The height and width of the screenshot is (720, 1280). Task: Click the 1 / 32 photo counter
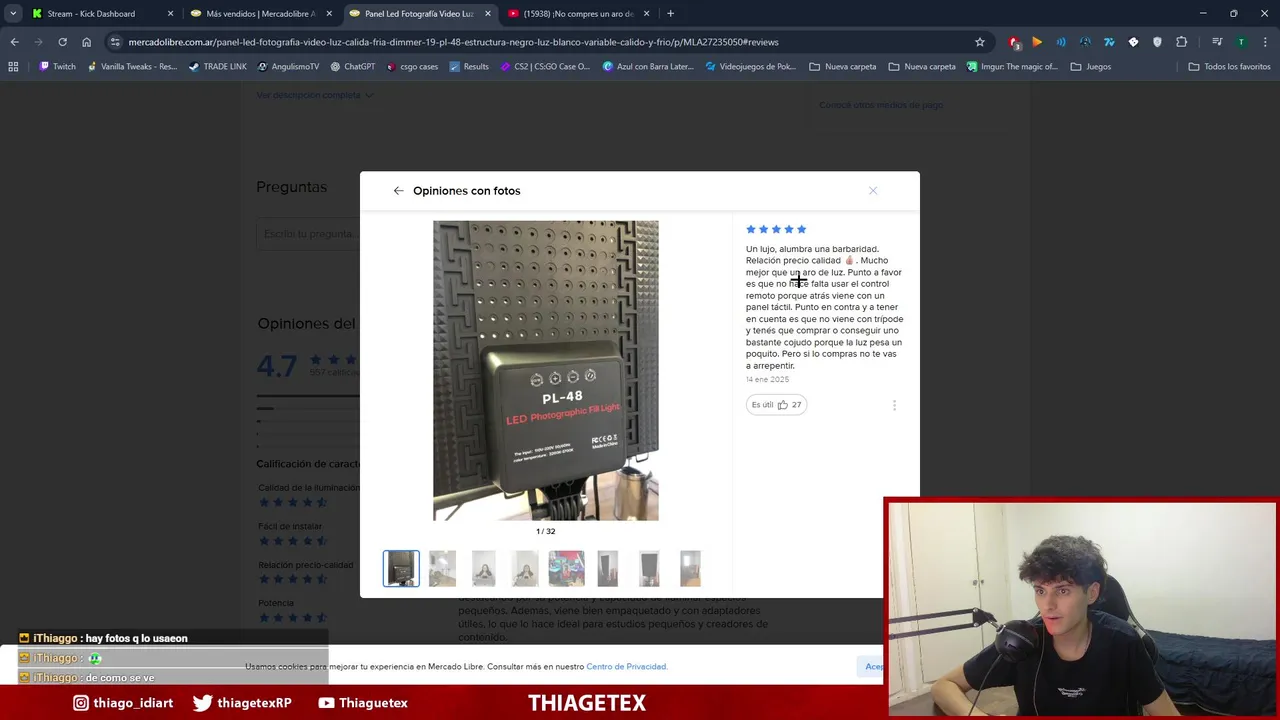tap(545, 531)
